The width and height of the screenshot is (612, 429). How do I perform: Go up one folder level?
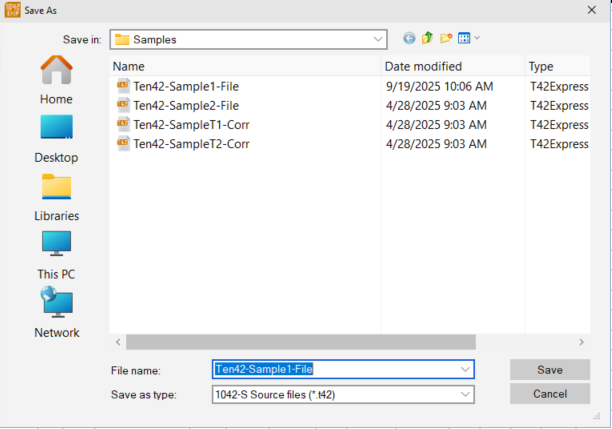pyautogui.click(x=427, y=38)
